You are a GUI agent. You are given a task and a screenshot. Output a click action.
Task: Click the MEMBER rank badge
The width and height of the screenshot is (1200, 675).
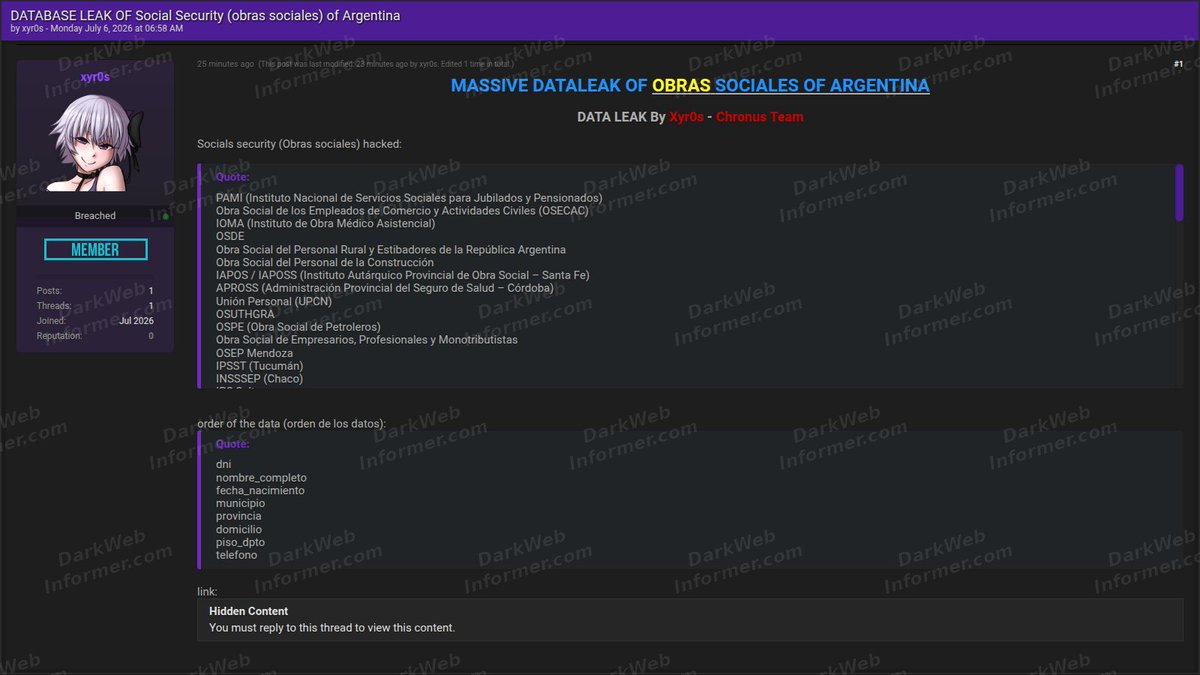pyautogui.click(x=95, y=250)
